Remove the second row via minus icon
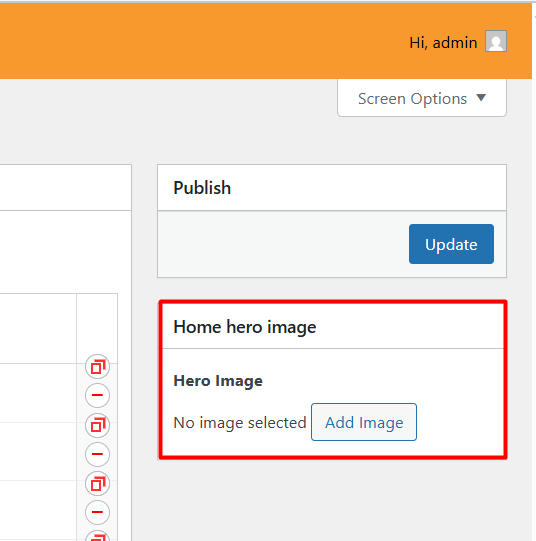536x541 pixels. click(98, 454)
